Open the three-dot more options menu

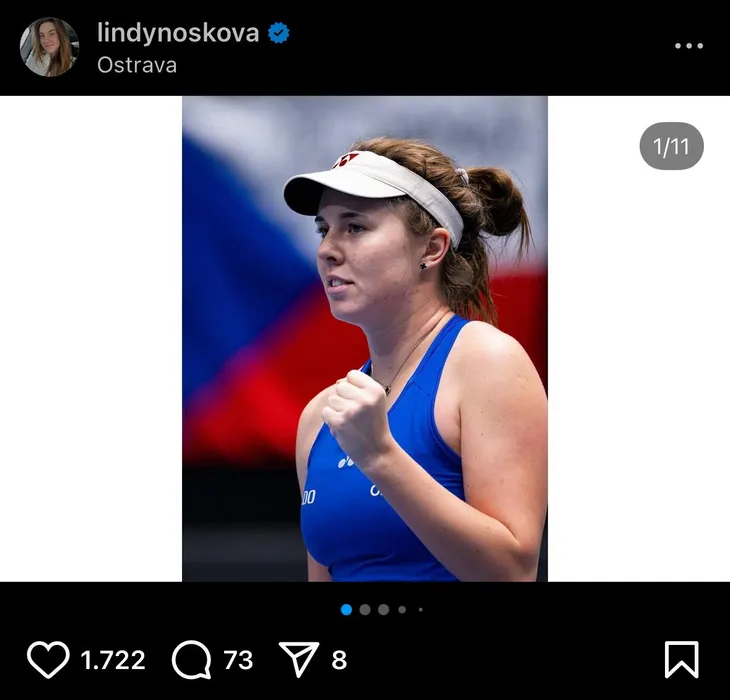(689, 46)
